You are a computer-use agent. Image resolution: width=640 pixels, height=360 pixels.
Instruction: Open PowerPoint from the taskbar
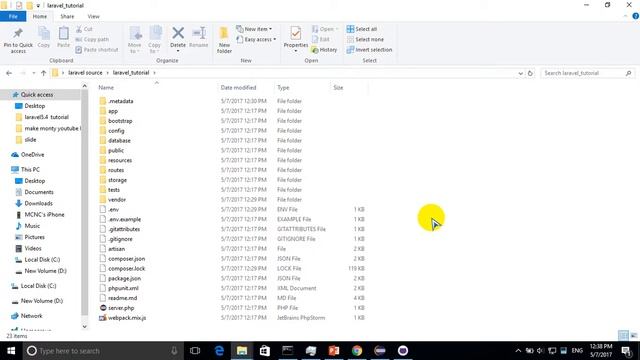[334, 351]
